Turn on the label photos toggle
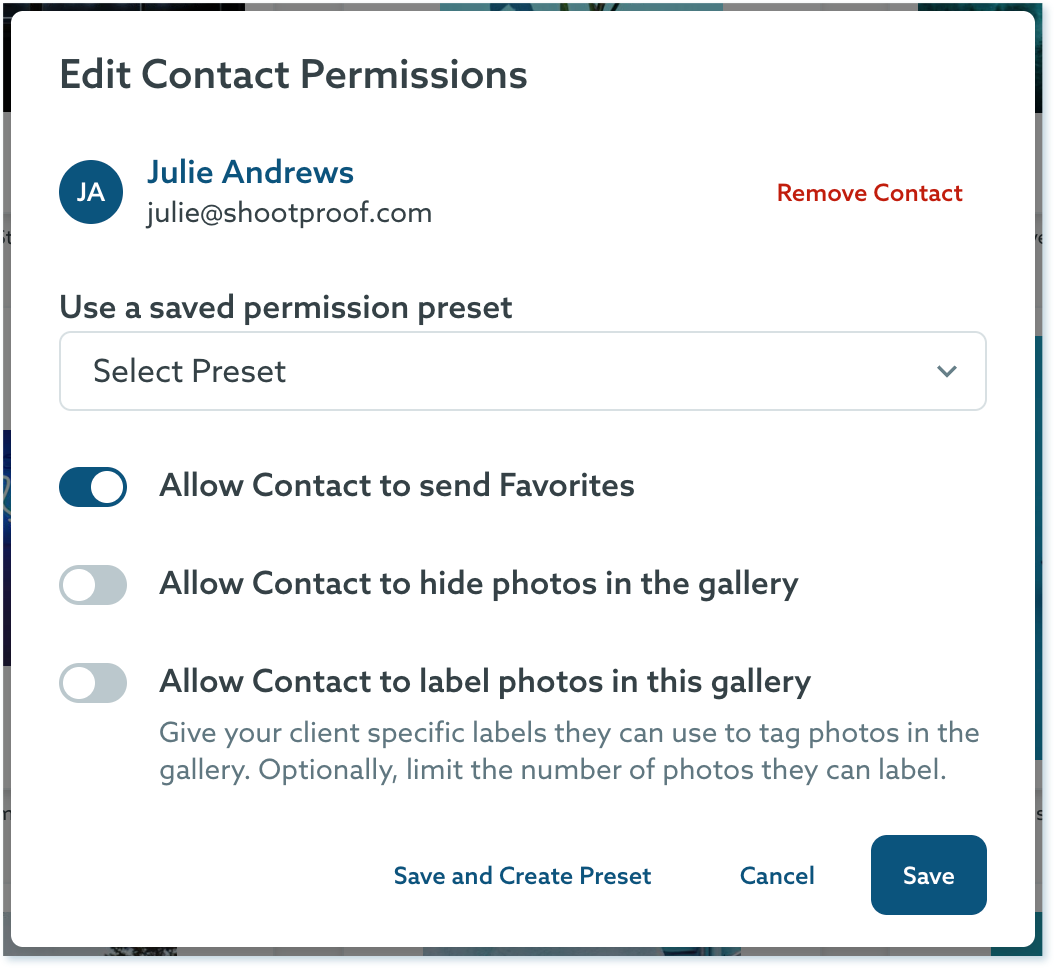The height and width of the screenshot is (968, 1054). pyautogui.click(x=93, y=683)
